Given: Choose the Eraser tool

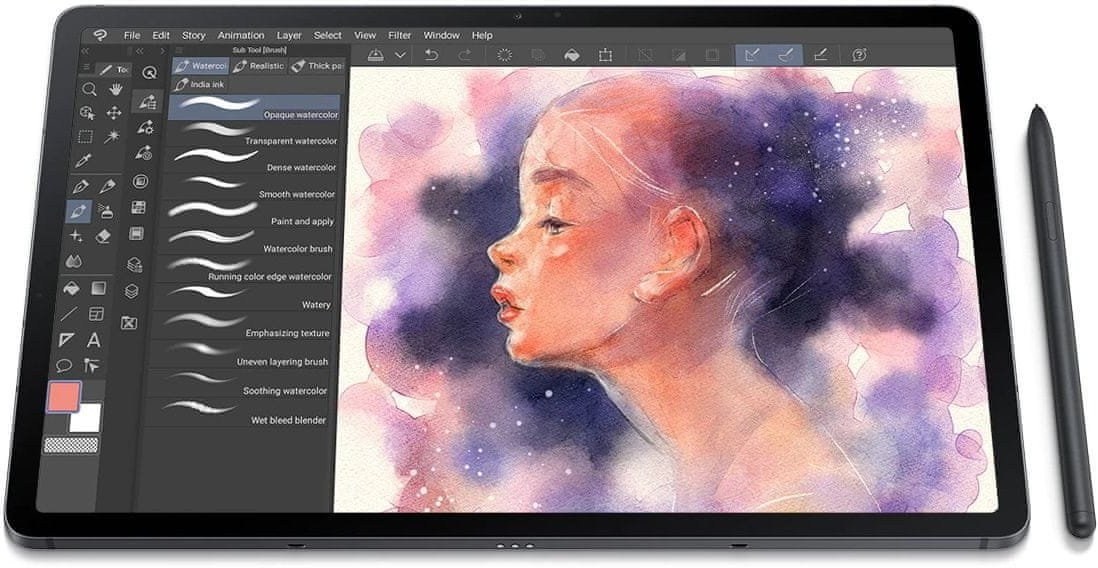Looking at the screenshot, I should tap(102, 237).
